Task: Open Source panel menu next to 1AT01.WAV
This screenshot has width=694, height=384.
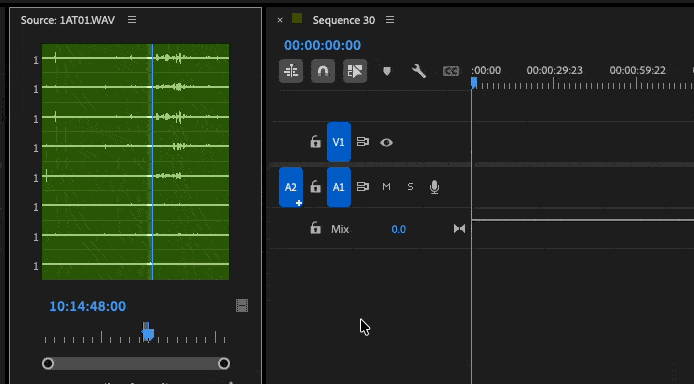Action: tap(132, 20)
